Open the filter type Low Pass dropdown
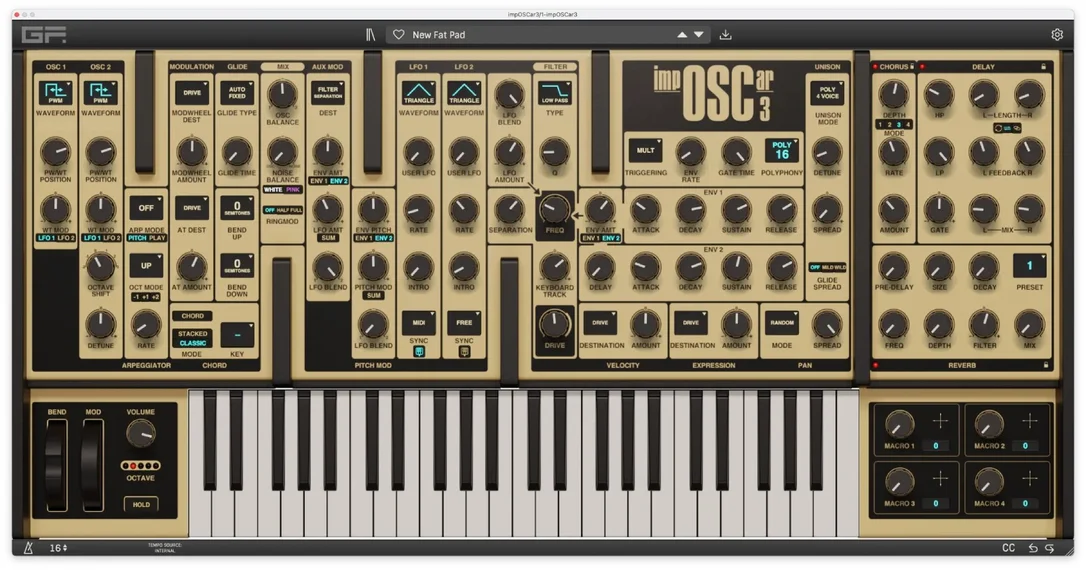The image size is (1086, 570). 554,93
